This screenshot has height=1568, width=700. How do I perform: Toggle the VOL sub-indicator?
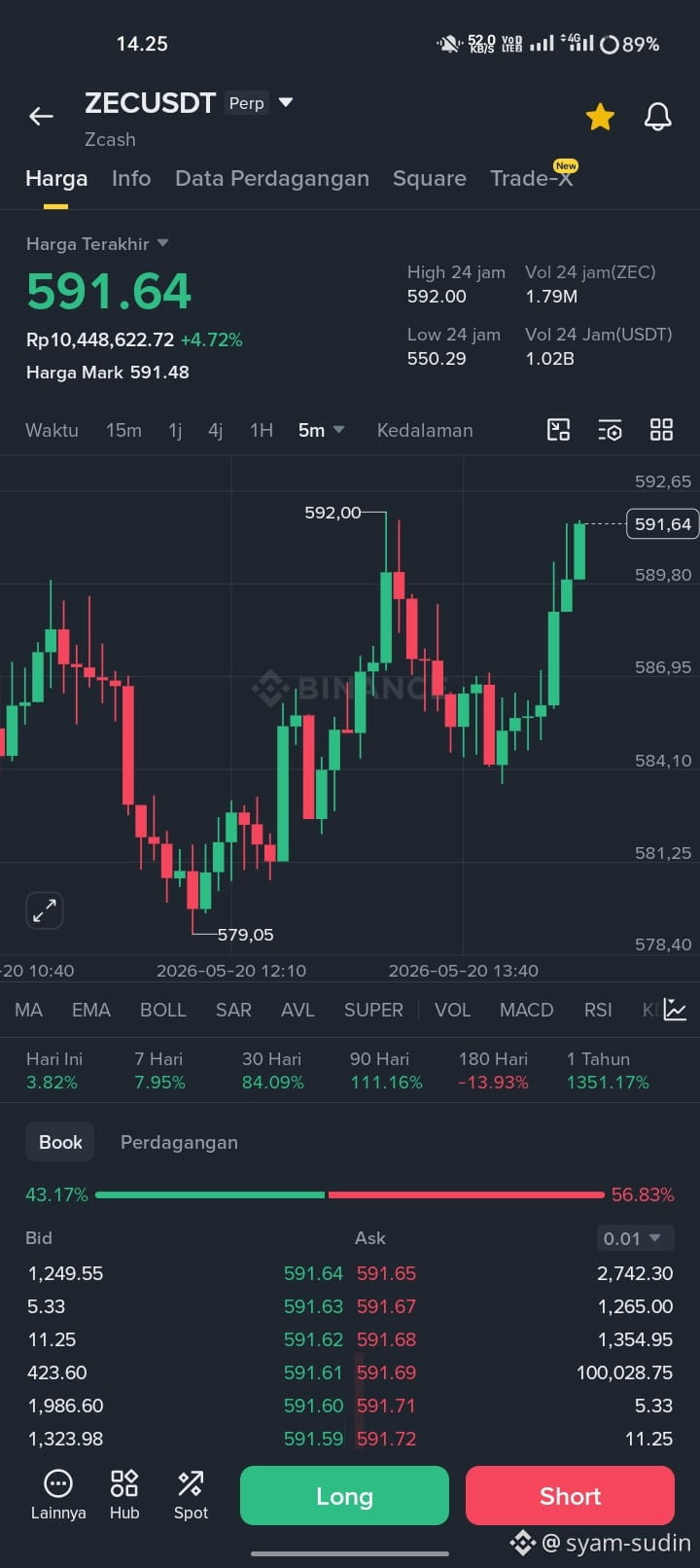(453, 1010)
